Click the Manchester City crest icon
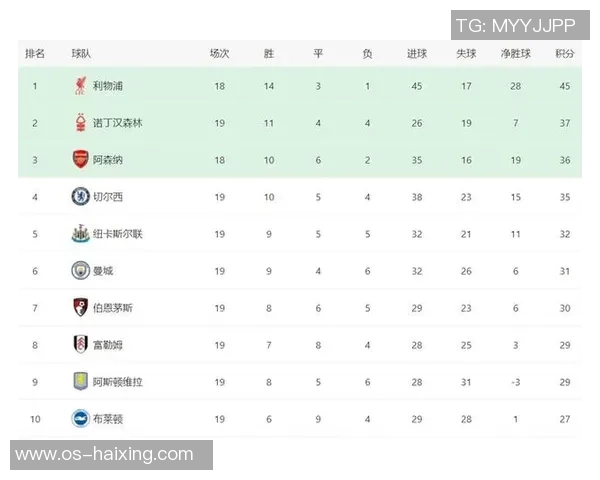Viewport: 600px width, 480px height. [x=80, y=271]
